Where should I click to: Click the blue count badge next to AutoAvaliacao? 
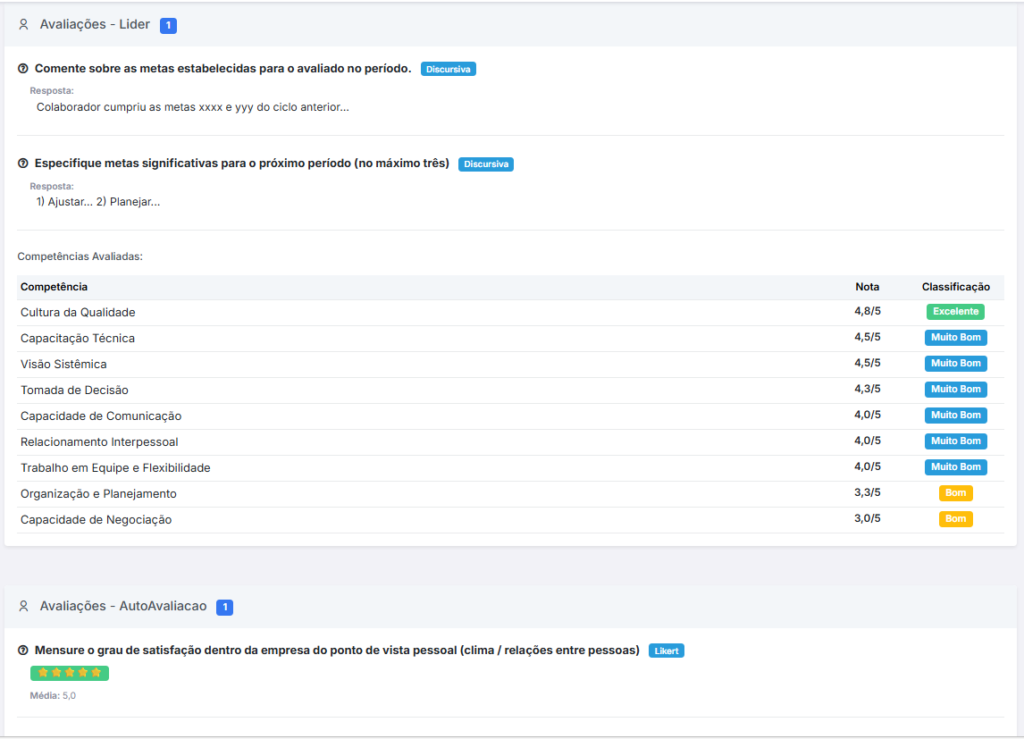pyautogui.click(x=225, y=607)
